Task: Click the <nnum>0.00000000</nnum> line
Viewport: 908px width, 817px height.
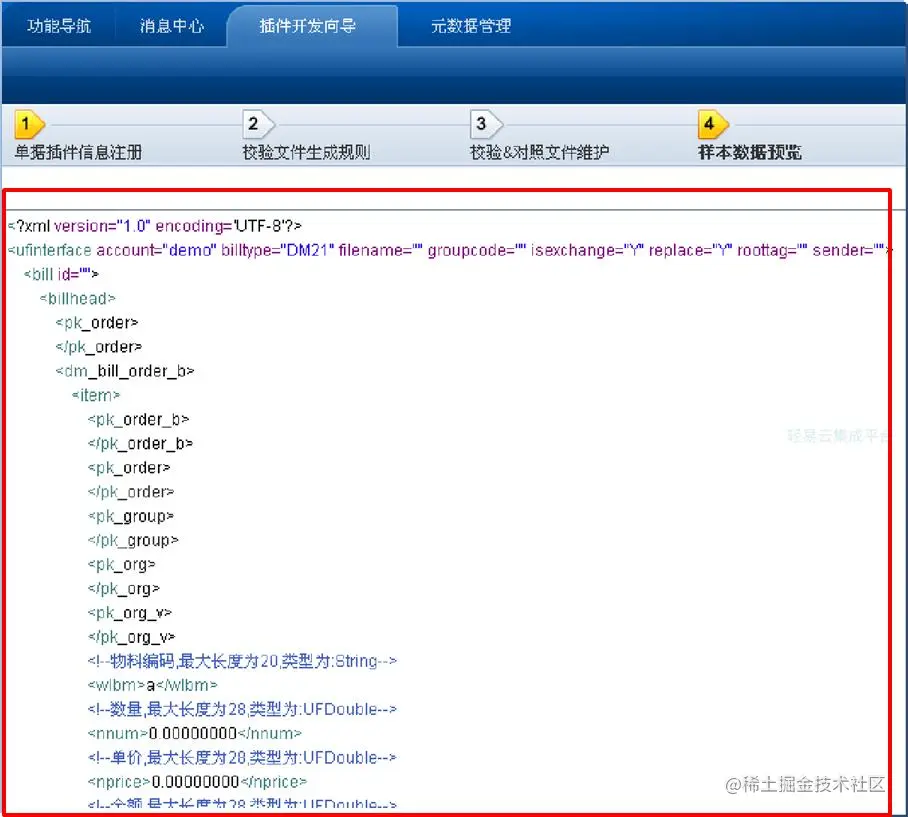Action: pos(195,734)
